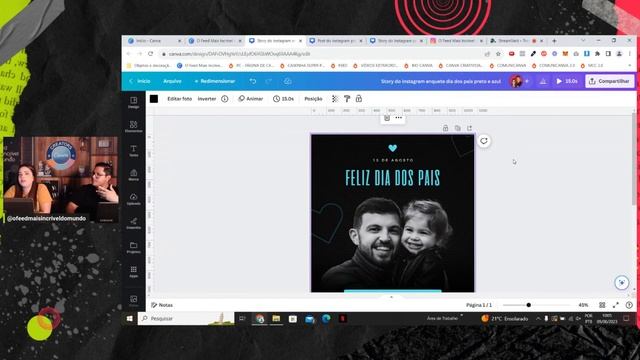Click the cloud save status icon
This screenshot has height=360, width=640.
(x=287, y=81)
